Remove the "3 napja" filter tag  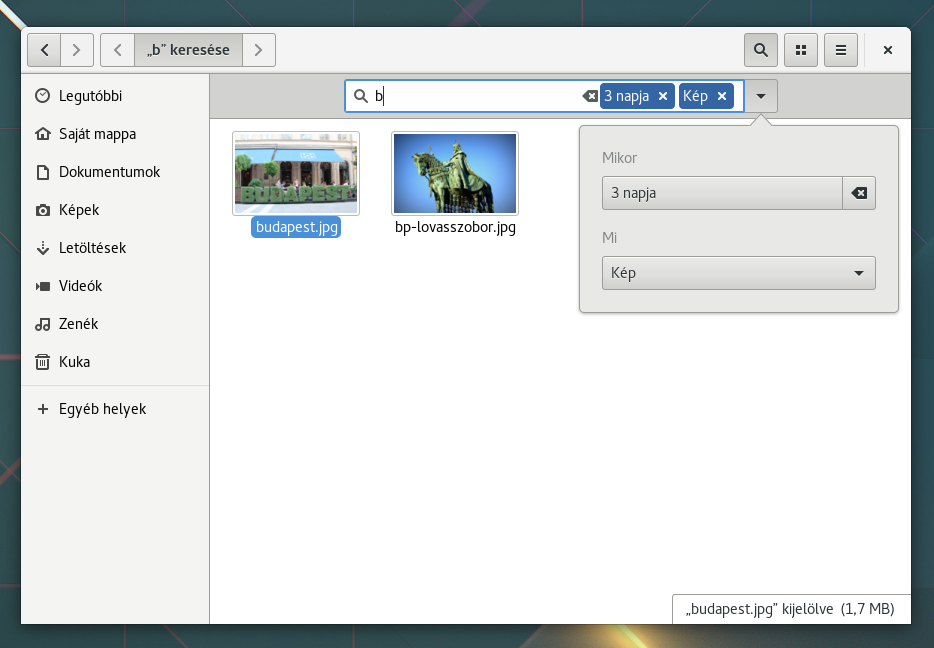click(663, 96)
